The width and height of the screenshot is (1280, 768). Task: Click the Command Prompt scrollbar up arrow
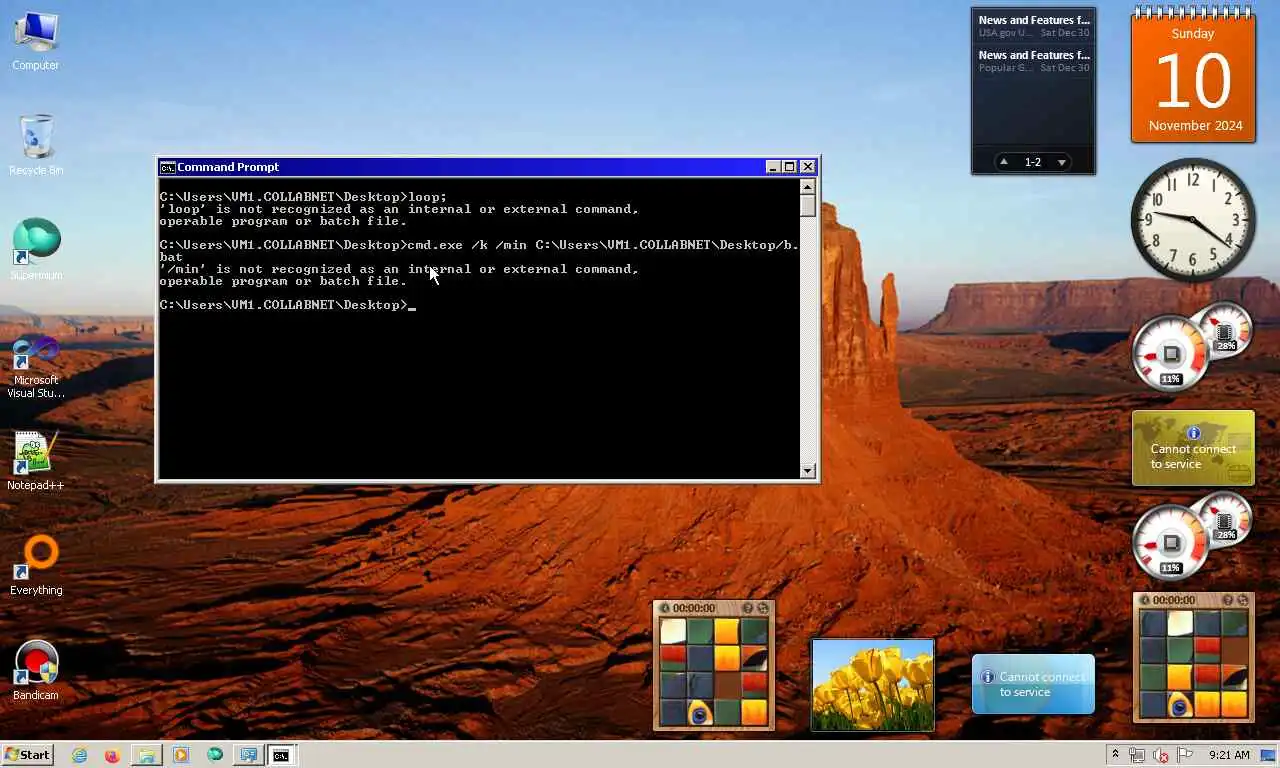click(x=808, y=186)
